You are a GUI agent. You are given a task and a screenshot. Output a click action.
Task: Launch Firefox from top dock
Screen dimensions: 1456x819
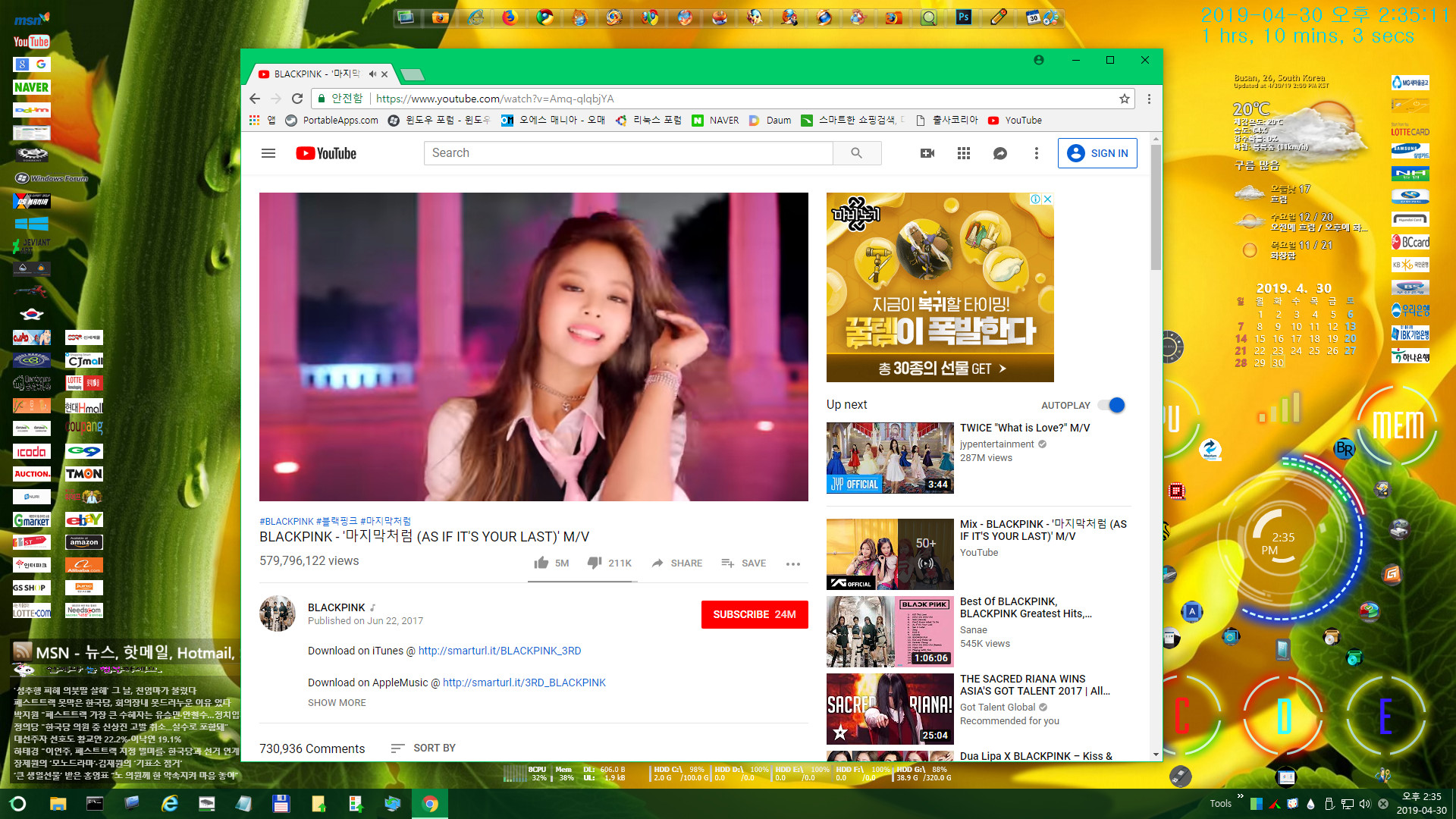[510, 17]
